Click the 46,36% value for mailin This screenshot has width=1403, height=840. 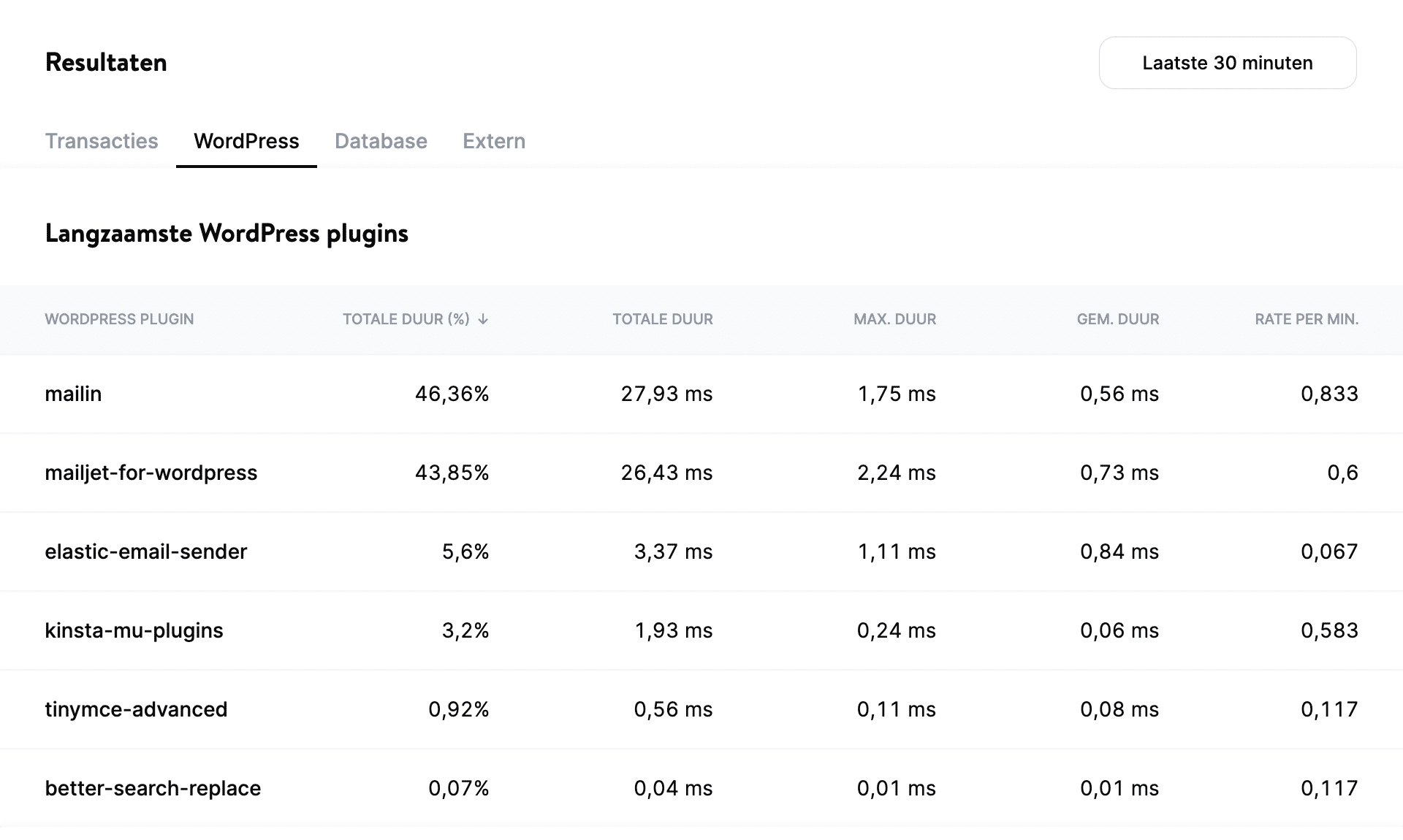tap(450, 394)
